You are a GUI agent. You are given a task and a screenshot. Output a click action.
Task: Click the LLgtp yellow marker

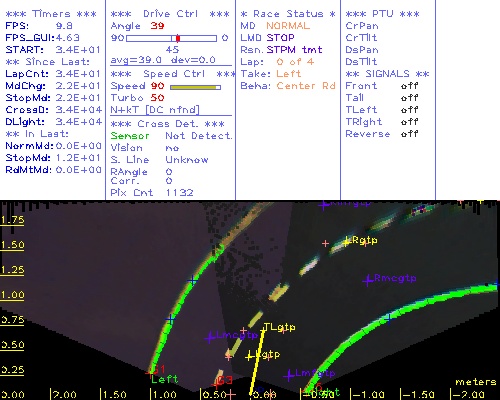tap(249, 357)
